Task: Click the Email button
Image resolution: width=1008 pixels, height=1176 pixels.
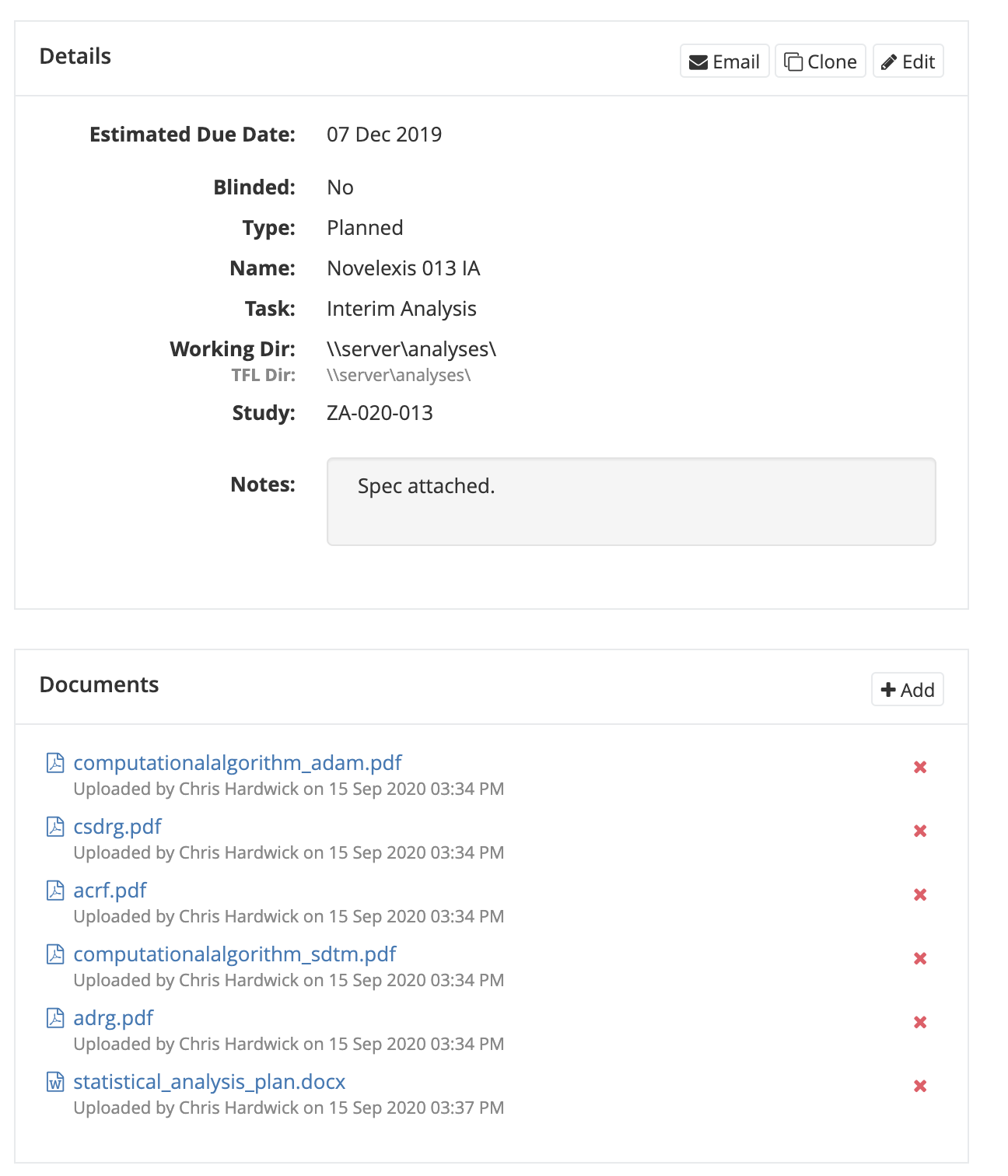Action: click(x=724, y=61)
